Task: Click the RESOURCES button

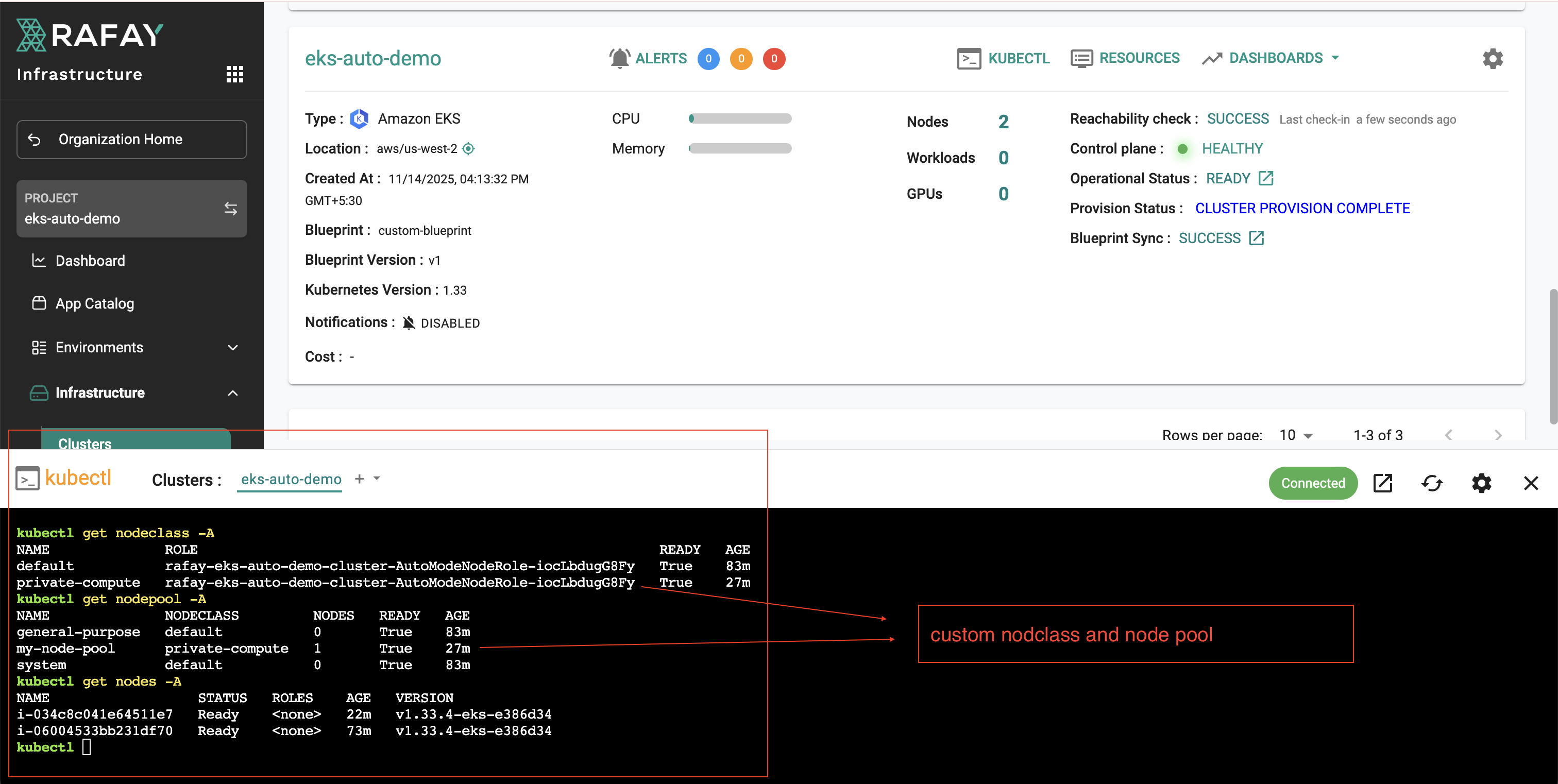Action: (1126, 58)
